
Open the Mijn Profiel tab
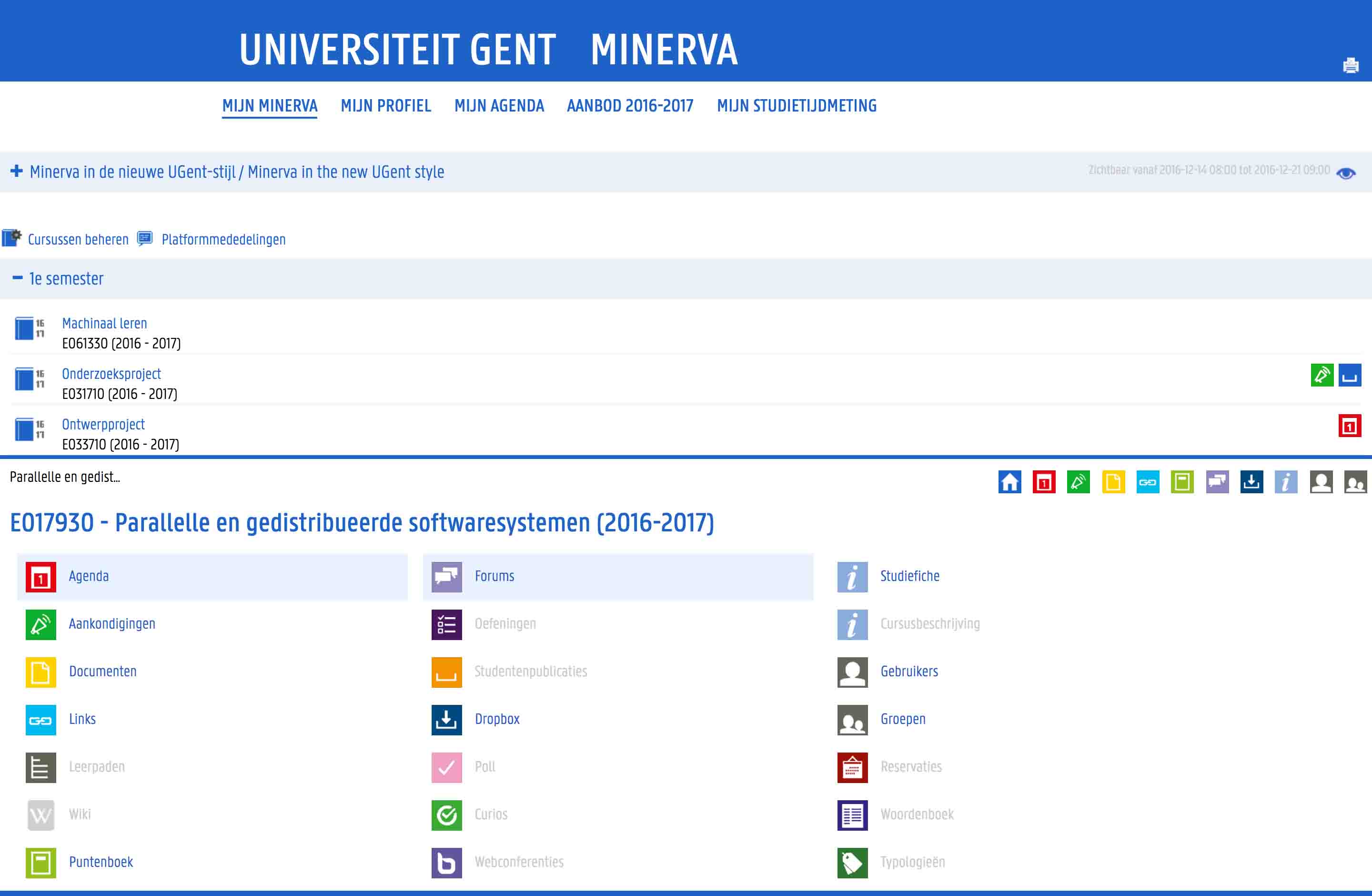(x=386, y=106)
